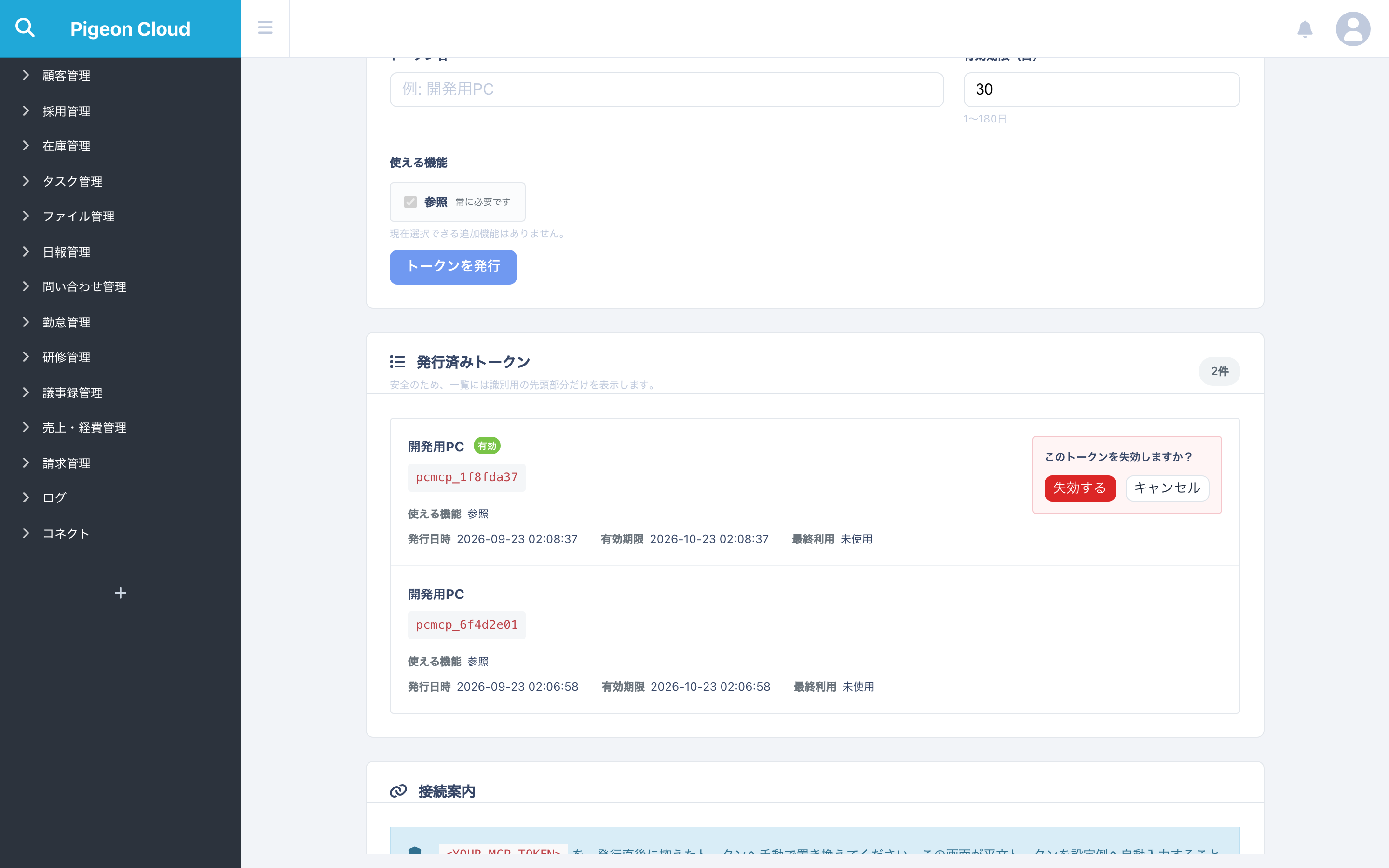Open the notifications bell
The height and width of the screenshot is (868, 1389).
tap(1305, 29)
